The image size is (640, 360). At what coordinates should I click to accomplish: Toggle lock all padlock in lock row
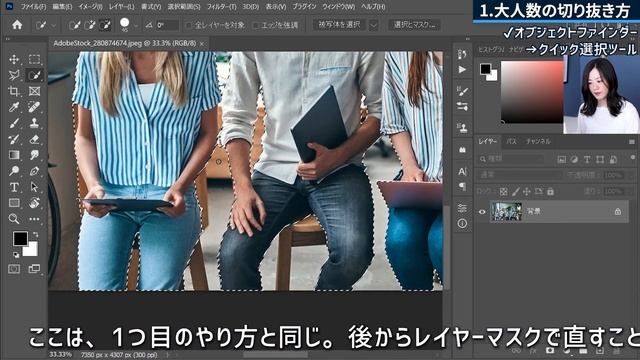[x=551, y=191]
